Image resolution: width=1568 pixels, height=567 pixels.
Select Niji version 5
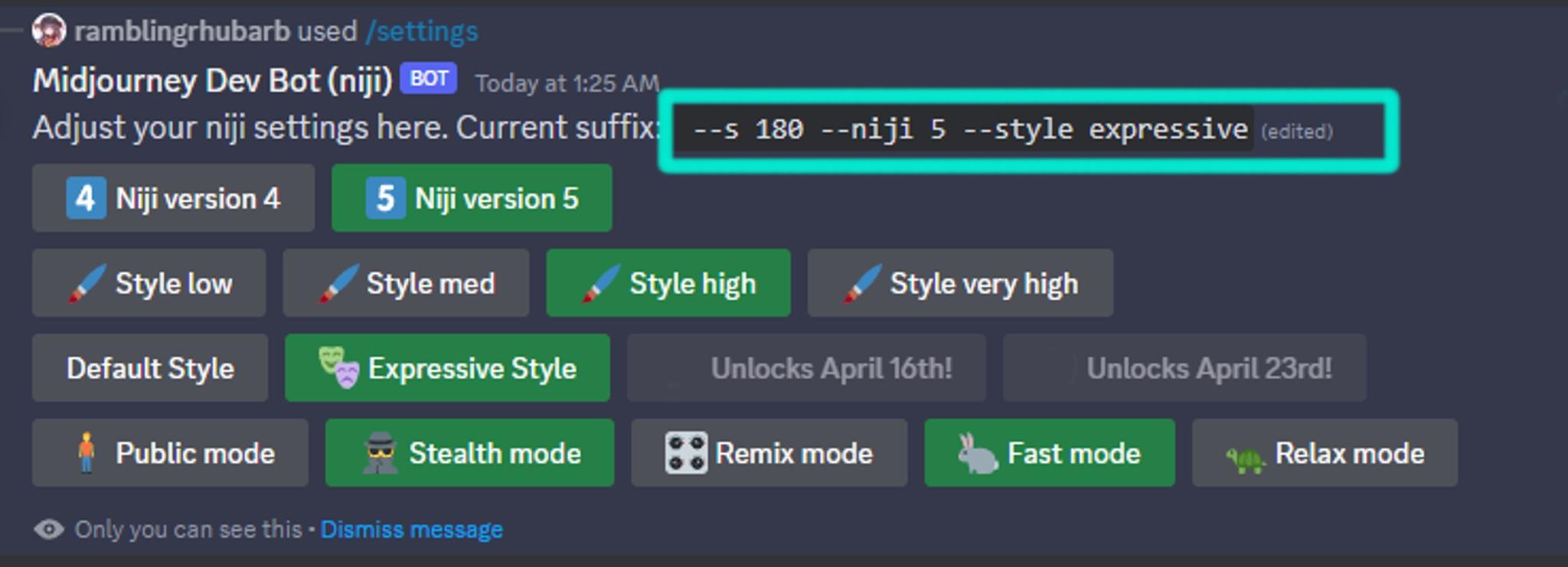click(x=472, y=198)
